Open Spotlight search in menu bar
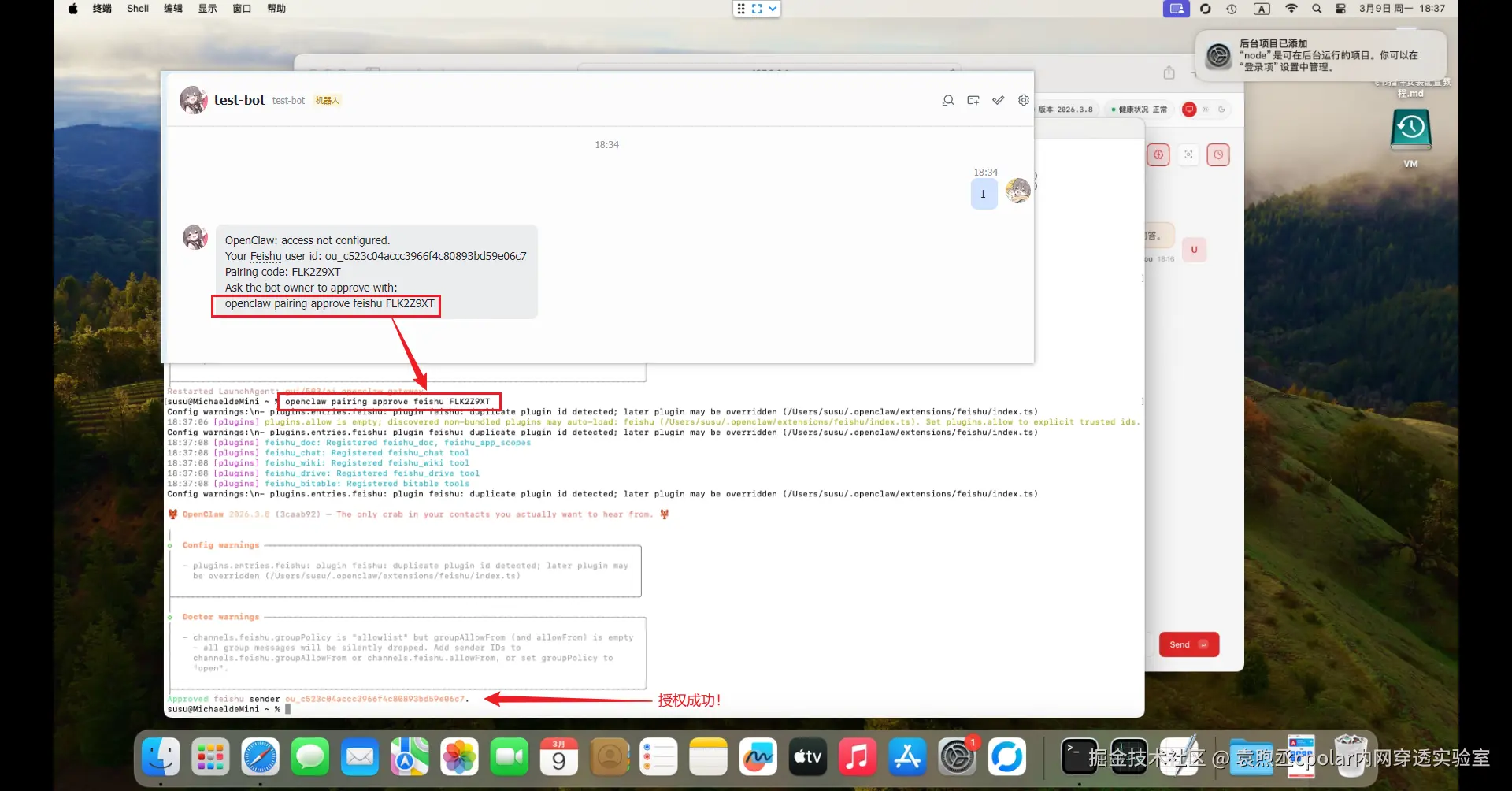 tap(1317, 9)
